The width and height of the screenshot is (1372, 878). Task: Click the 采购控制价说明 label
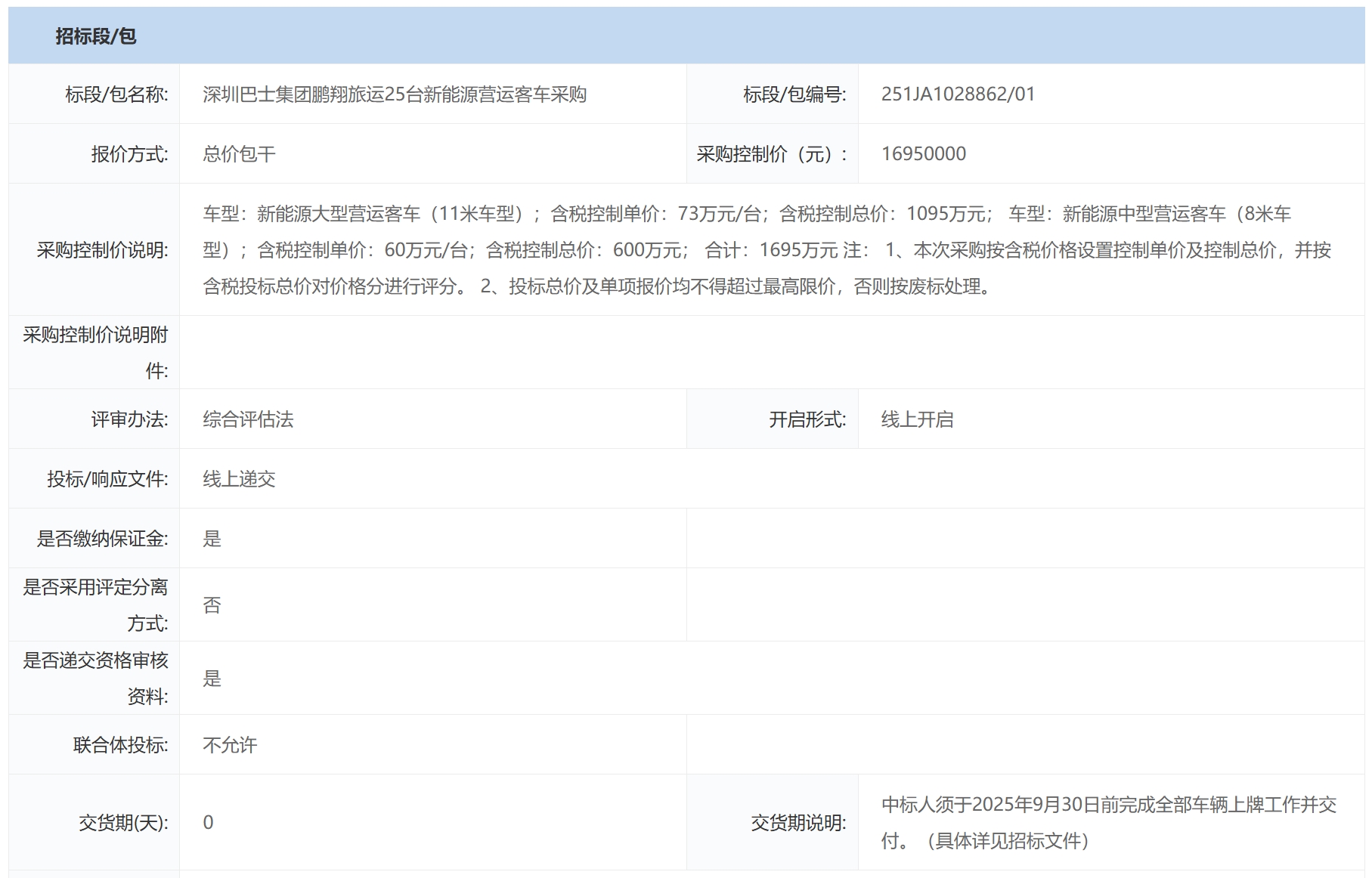(102, 250)
